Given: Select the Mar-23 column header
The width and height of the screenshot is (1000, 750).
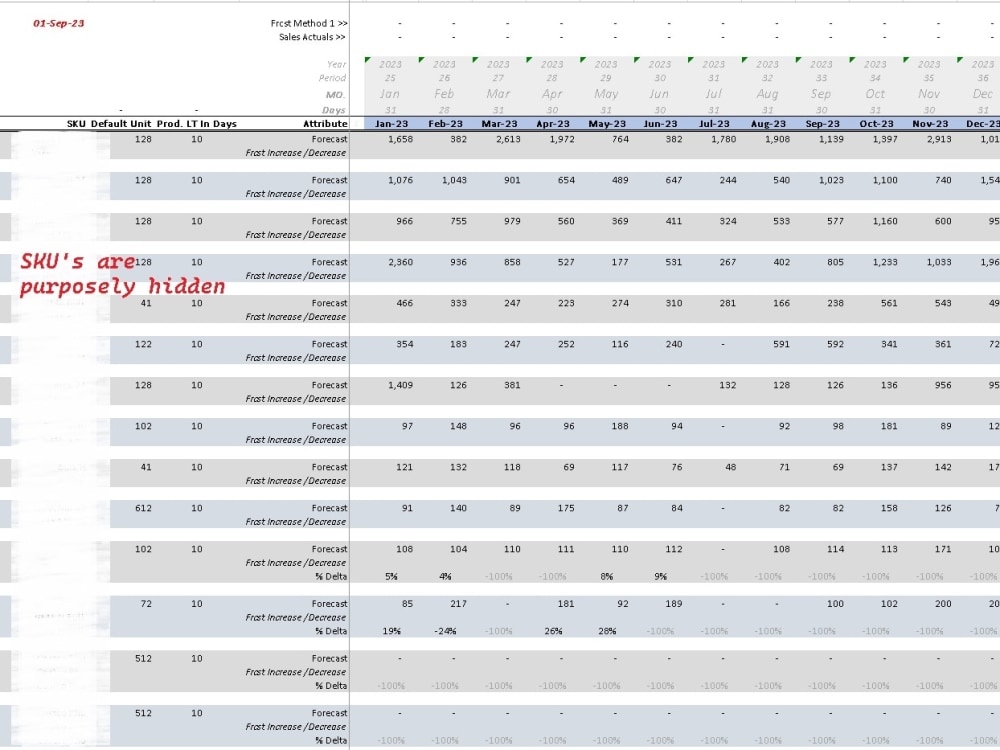Looking at the screenshot, I should pos(499,124).
